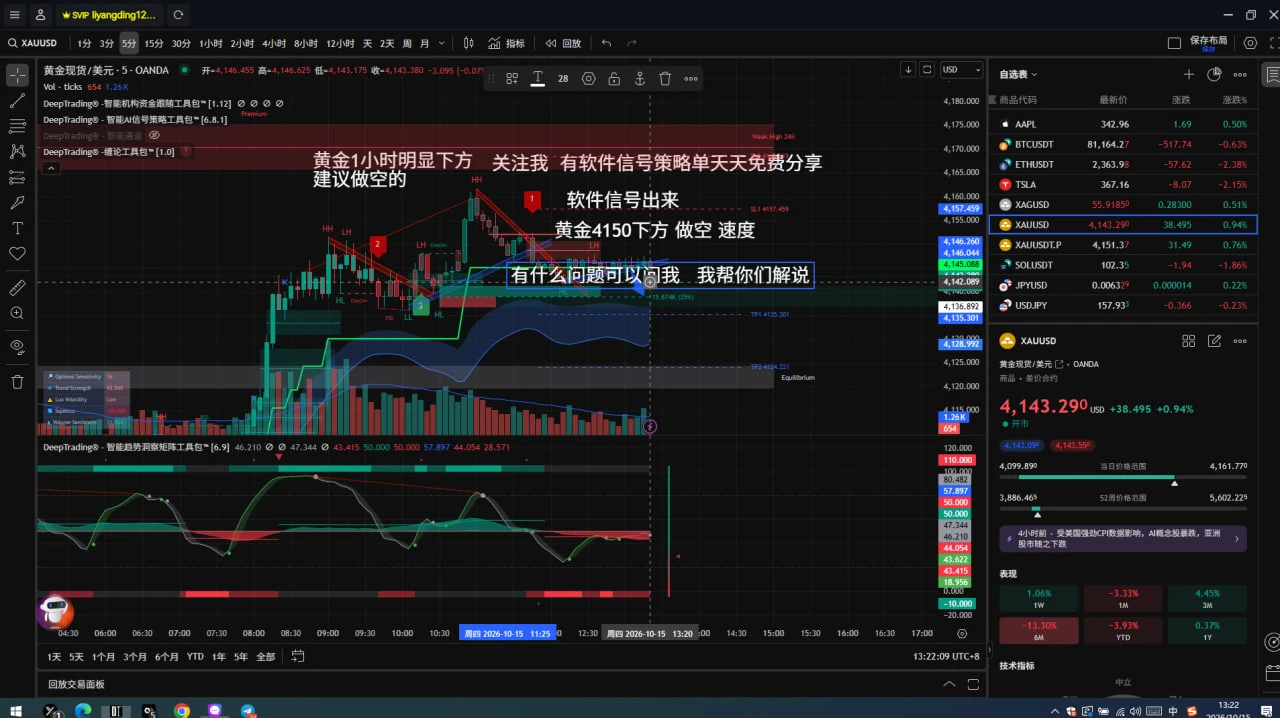Select the text annotation tool
This screenshot has width=1280, height=718.
17,228
